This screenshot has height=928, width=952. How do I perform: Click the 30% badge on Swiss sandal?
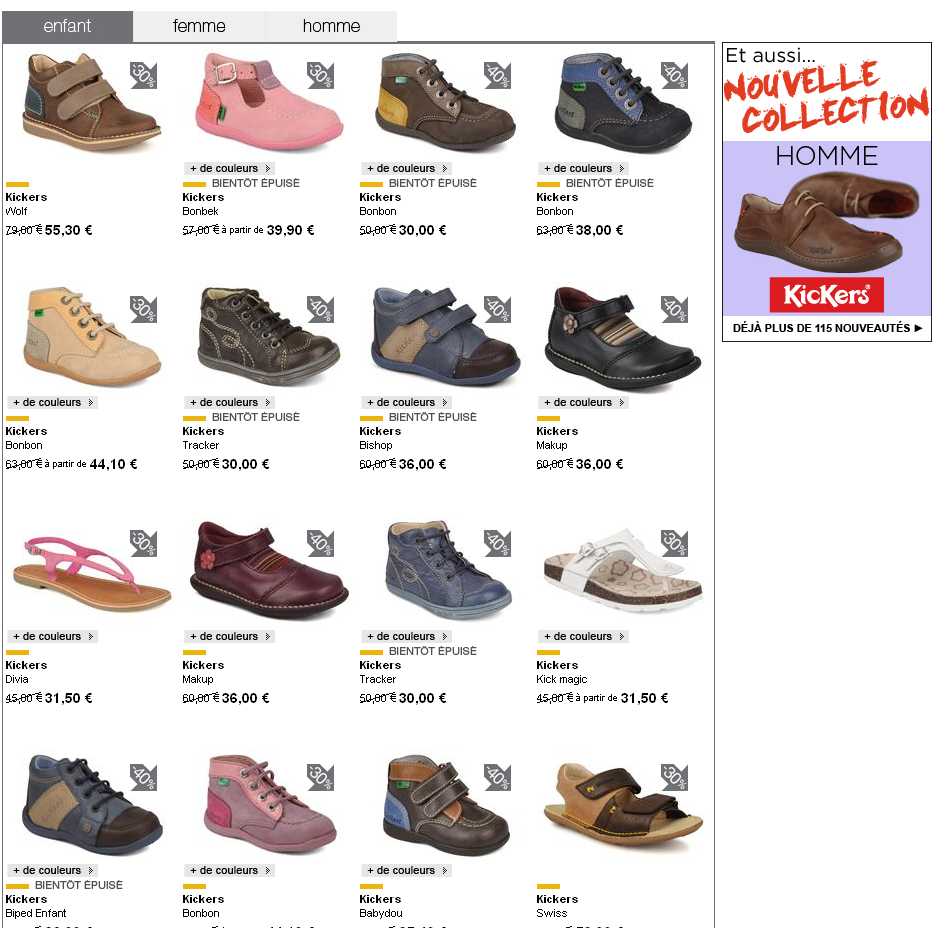click(675, 777)
